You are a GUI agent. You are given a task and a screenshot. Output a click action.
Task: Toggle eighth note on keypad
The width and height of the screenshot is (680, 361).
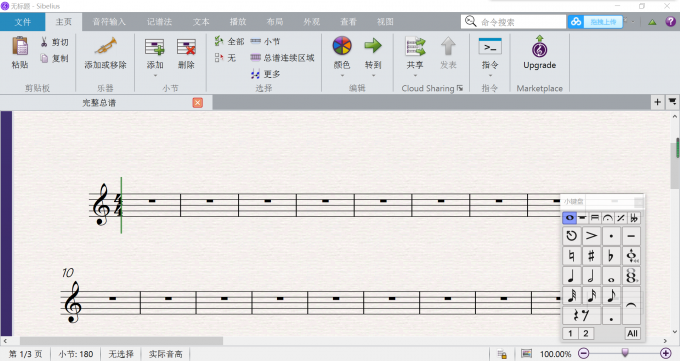[x=611, y=295]
